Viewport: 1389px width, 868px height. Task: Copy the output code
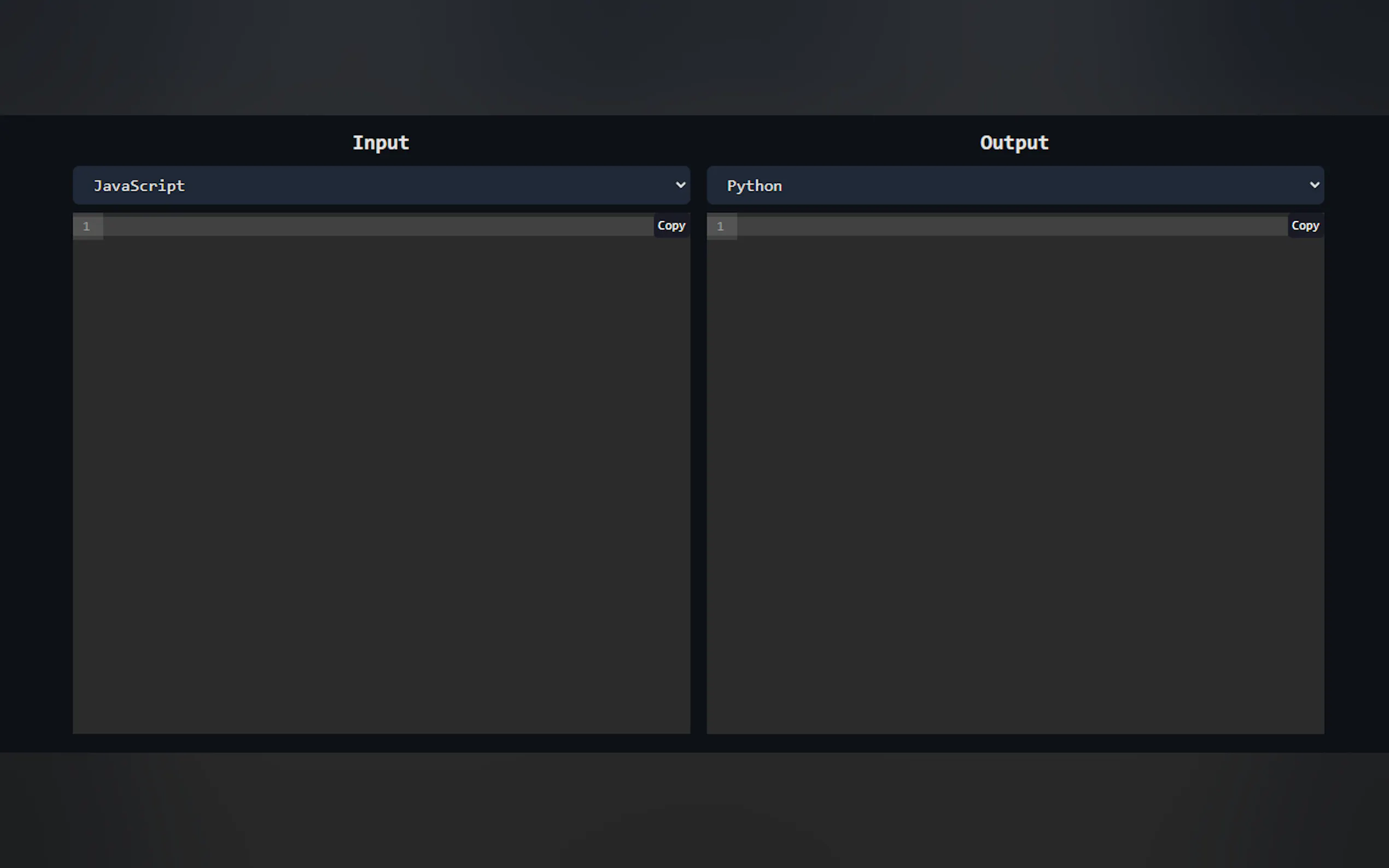pos(1305,226)
